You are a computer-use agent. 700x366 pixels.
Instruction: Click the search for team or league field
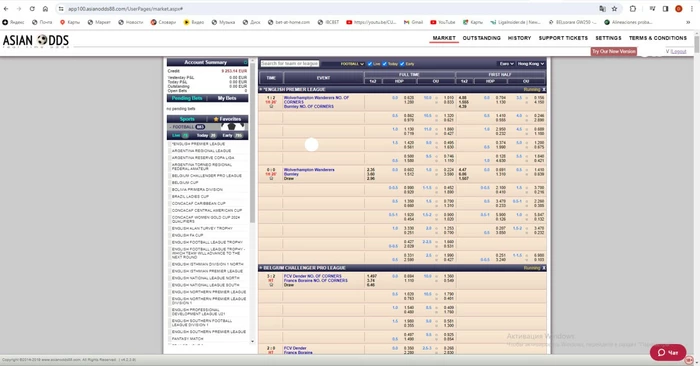290,64
